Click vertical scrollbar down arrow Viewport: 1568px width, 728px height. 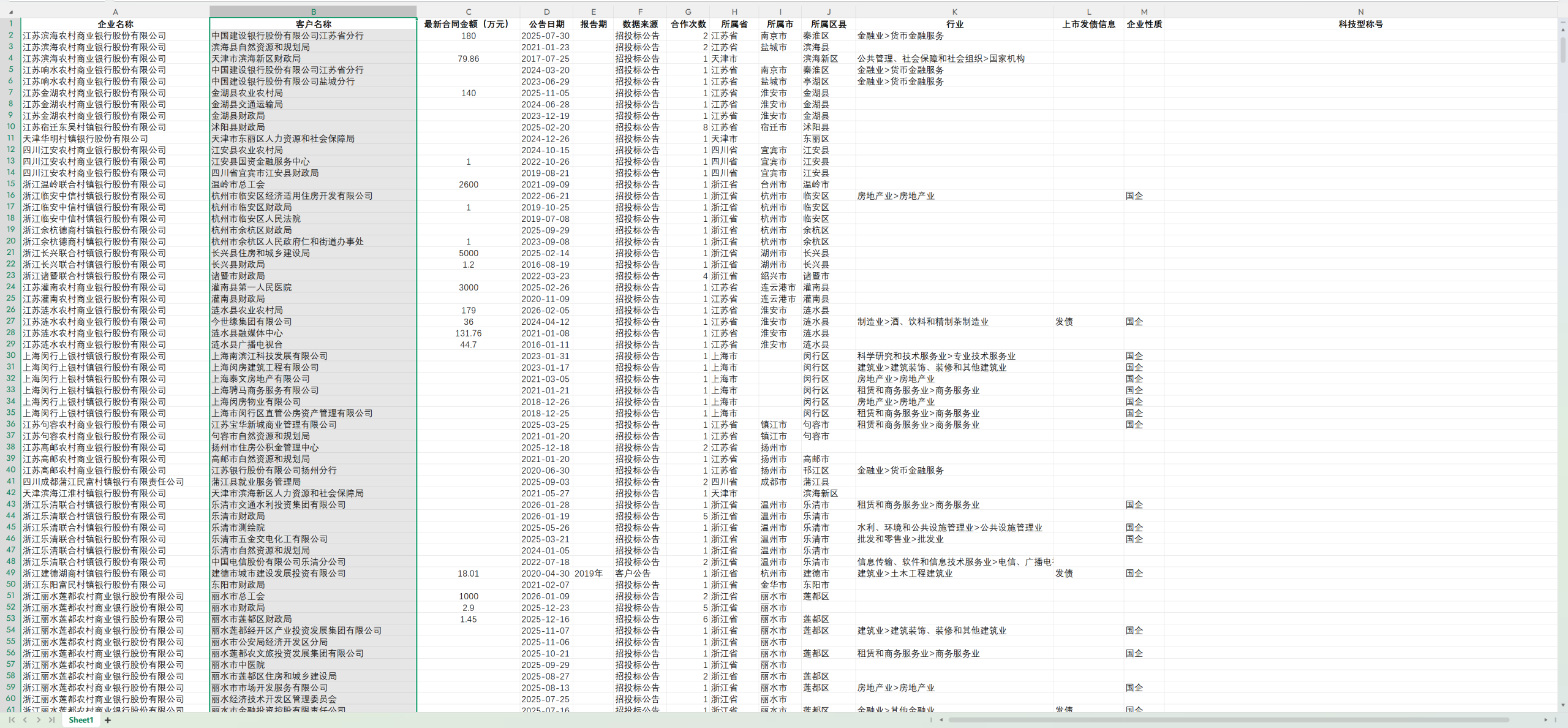pos(1562,705)
